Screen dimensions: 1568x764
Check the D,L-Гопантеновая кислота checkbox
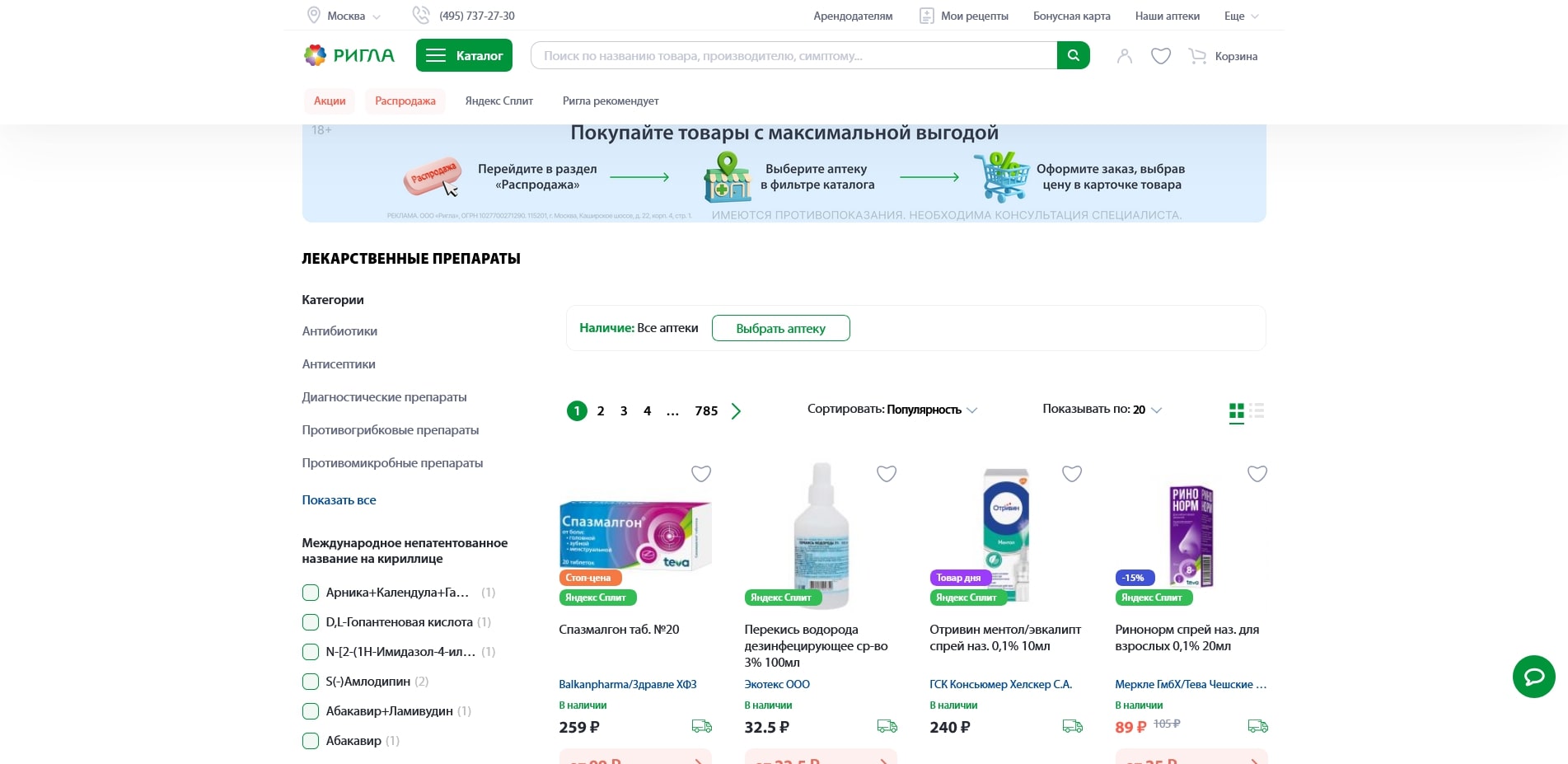[311, 622]
